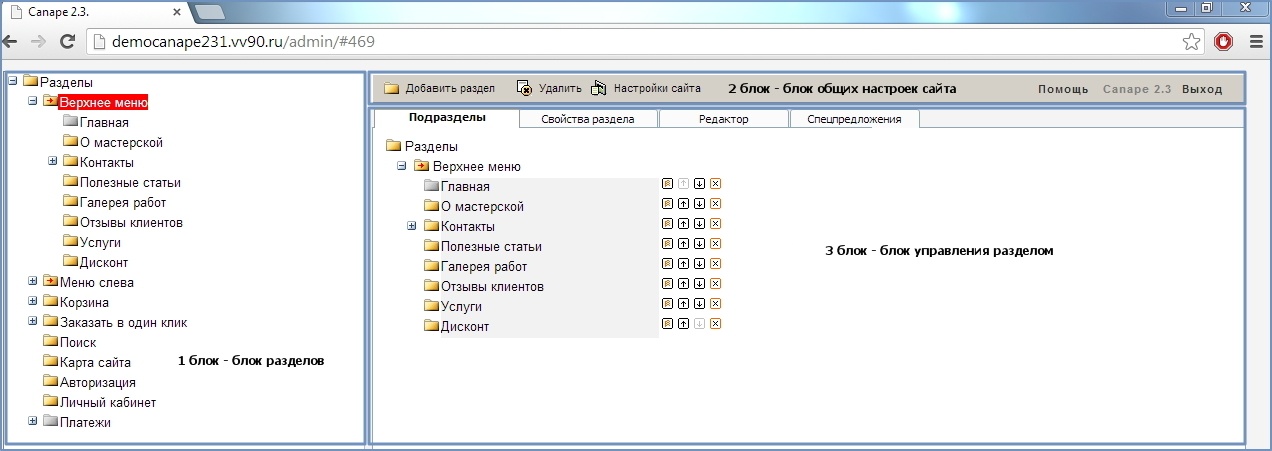Viewport: 1272px width, 451px height.
Task: Switch to the Подразделы tab
Action: tap(447, 118)
